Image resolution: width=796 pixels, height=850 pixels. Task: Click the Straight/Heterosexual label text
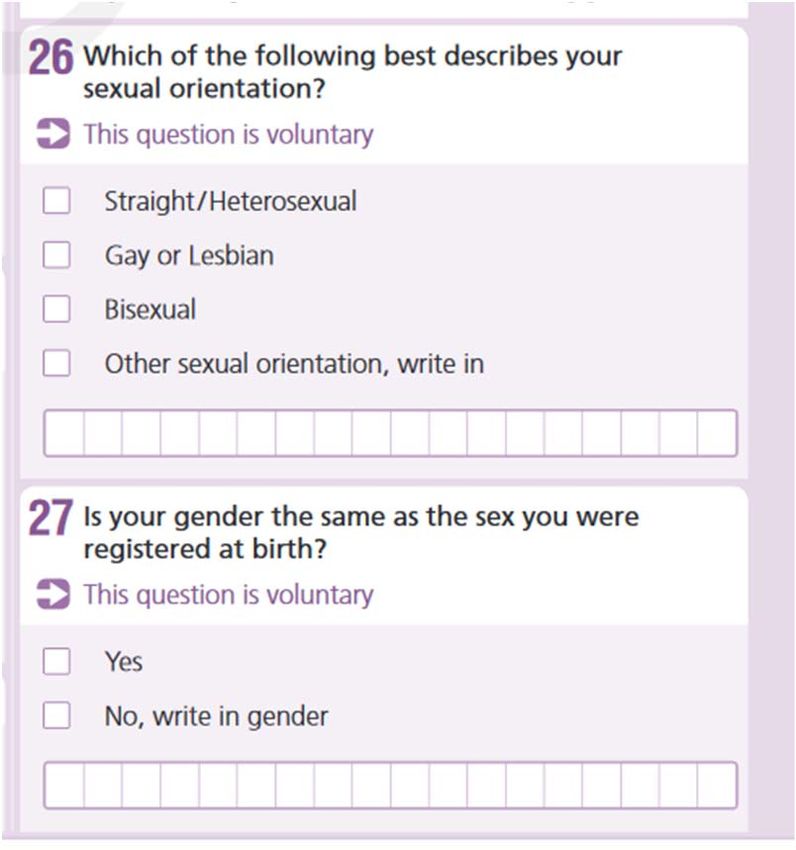click(230, 201)
